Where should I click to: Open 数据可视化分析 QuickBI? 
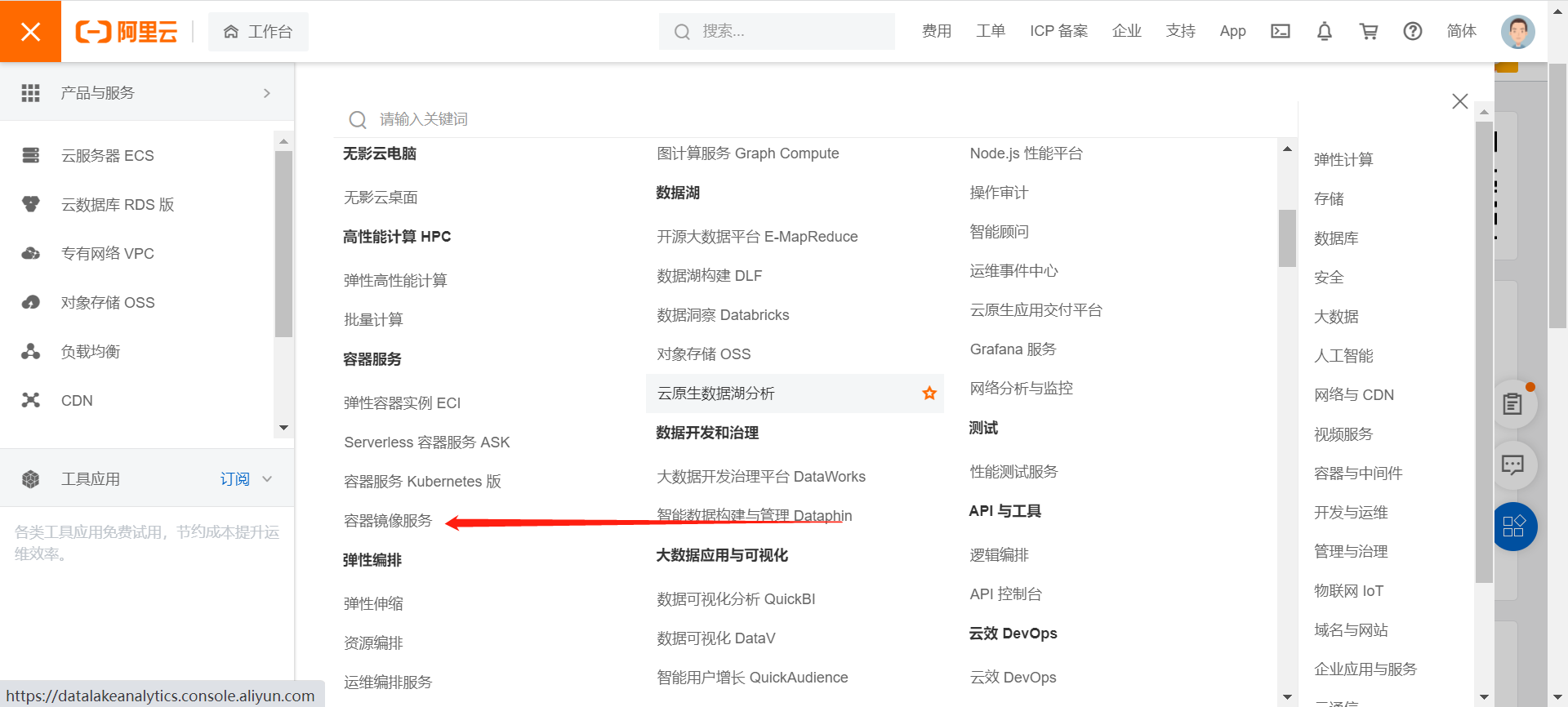pos(736,599)
